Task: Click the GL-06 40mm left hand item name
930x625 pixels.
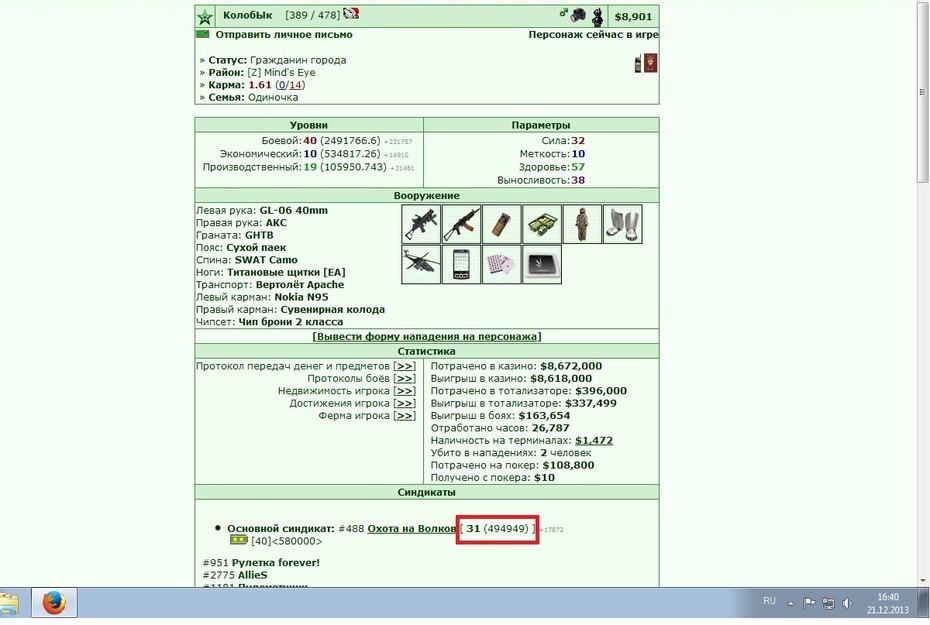Action: pos(294,211)
